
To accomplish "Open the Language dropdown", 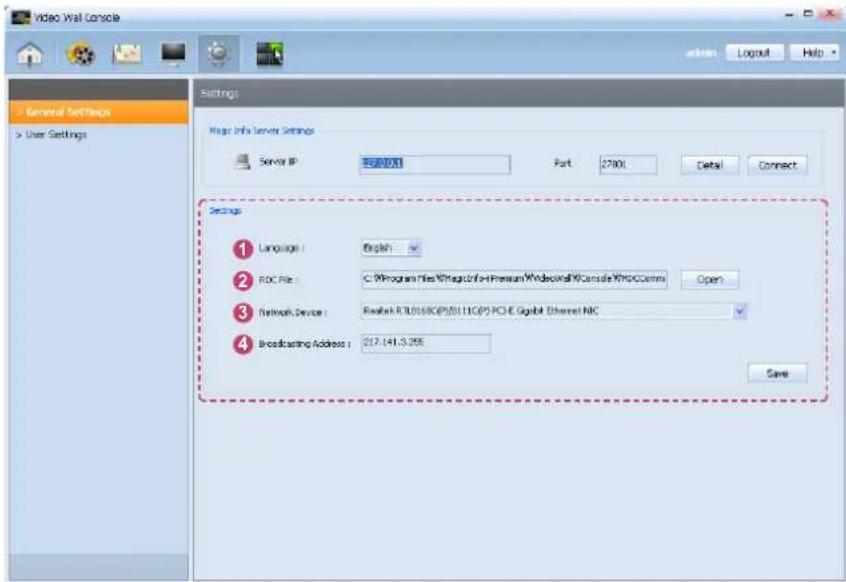I will (391, 248).
